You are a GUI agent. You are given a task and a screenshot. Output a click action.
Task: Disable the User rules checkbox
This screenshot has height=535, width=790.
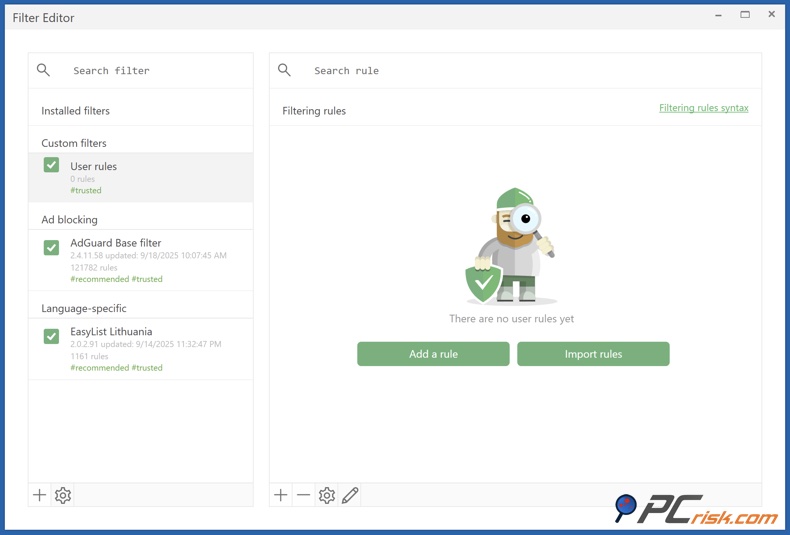[51, 165]
